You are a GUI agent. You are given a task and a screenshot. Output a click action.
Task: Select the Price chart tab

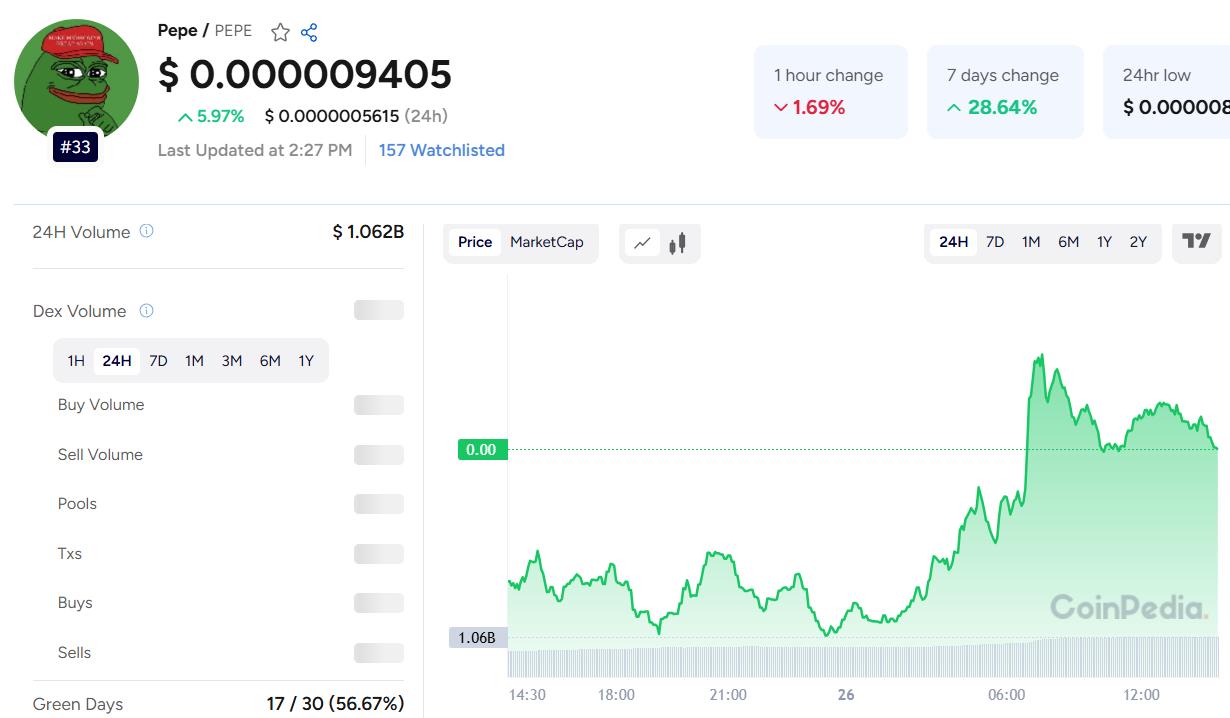pos(475,242)
